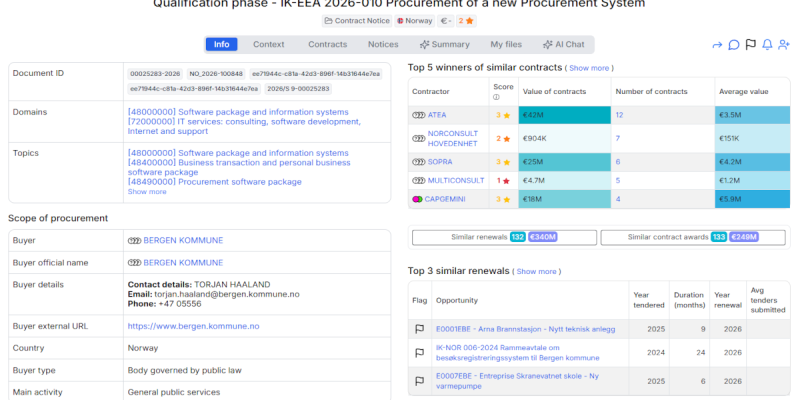800x400 pixels.
Task: Click the 2-star rating badge
Action: 466,21
